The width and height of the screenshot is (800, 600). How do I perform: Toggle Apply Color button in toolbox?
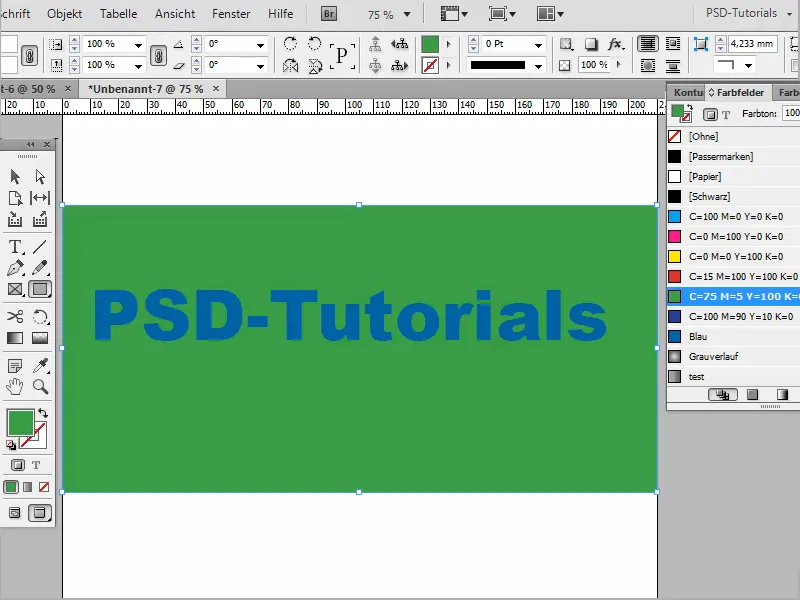(x=11, y=487)
